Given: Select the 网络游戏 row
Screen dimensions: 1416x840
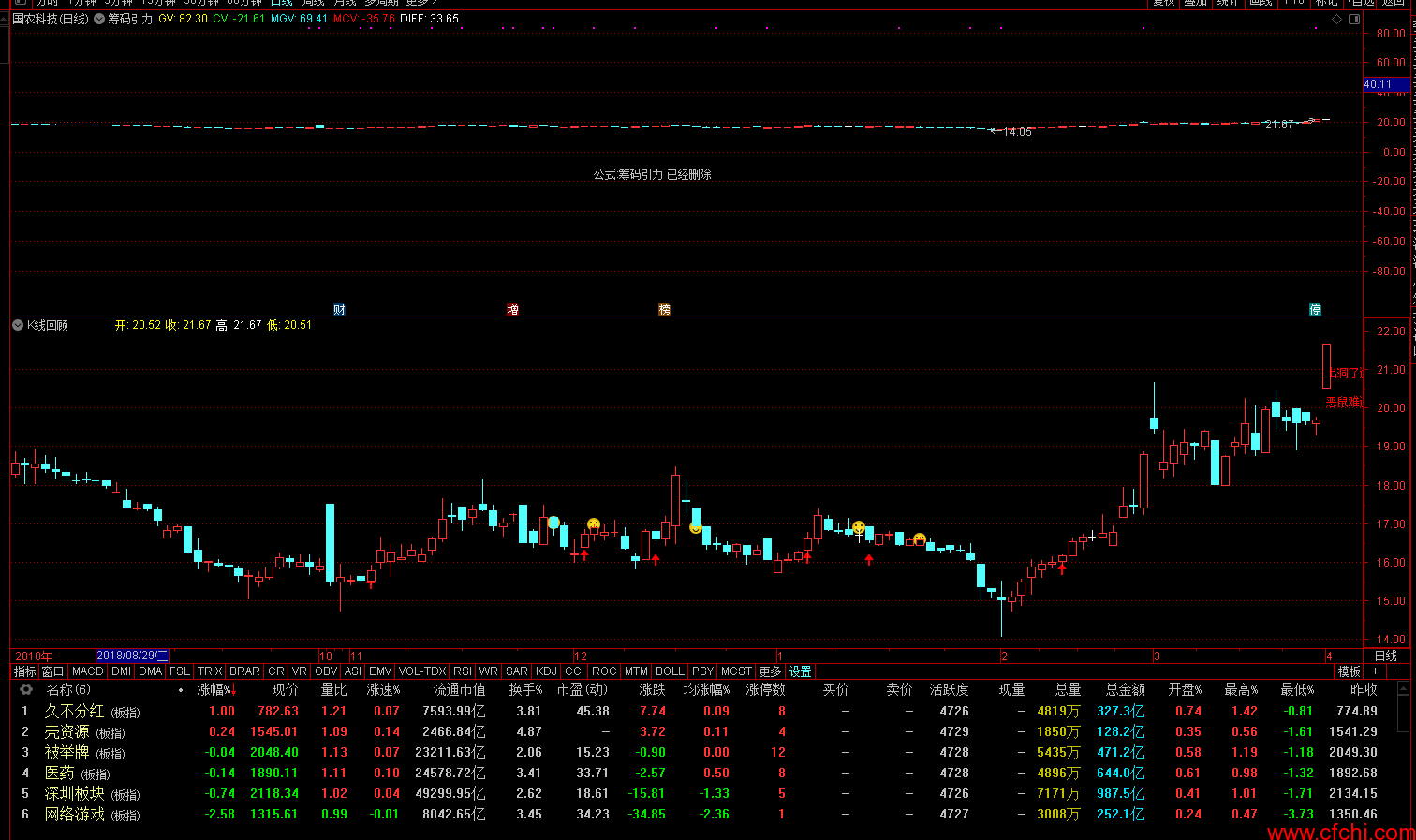Looking at the screenshot, I should pos(702,814).
